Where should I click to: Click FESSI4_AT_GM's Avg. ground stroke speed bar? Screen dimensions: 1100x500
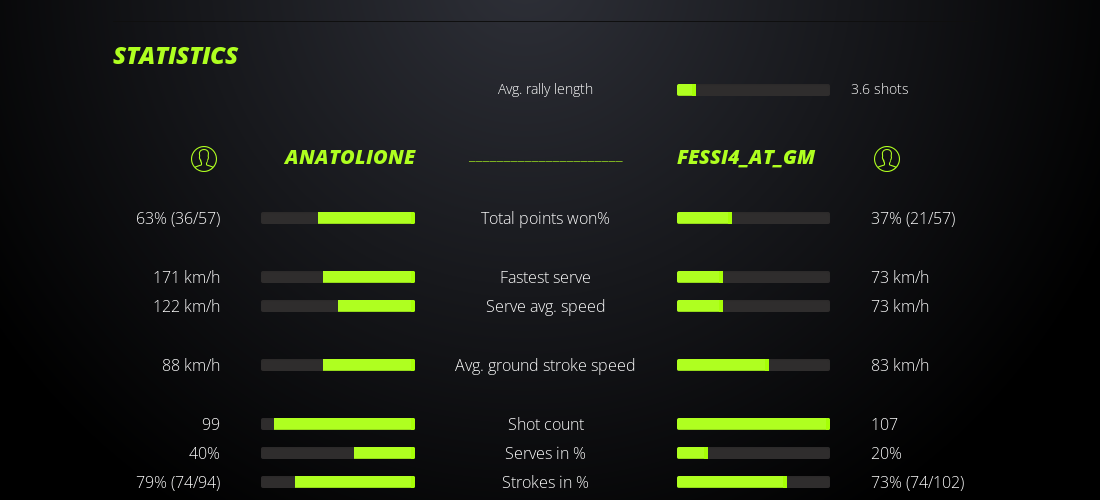(753, 365)
